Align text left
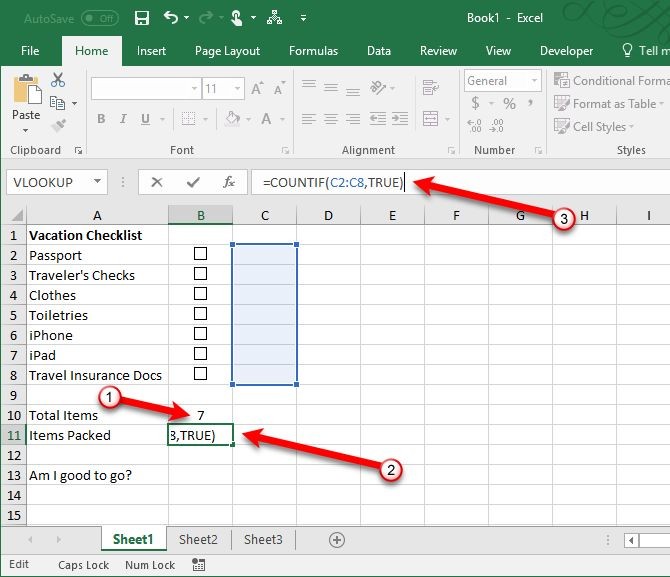Screen dimensions: 670x577 (309, 118)
